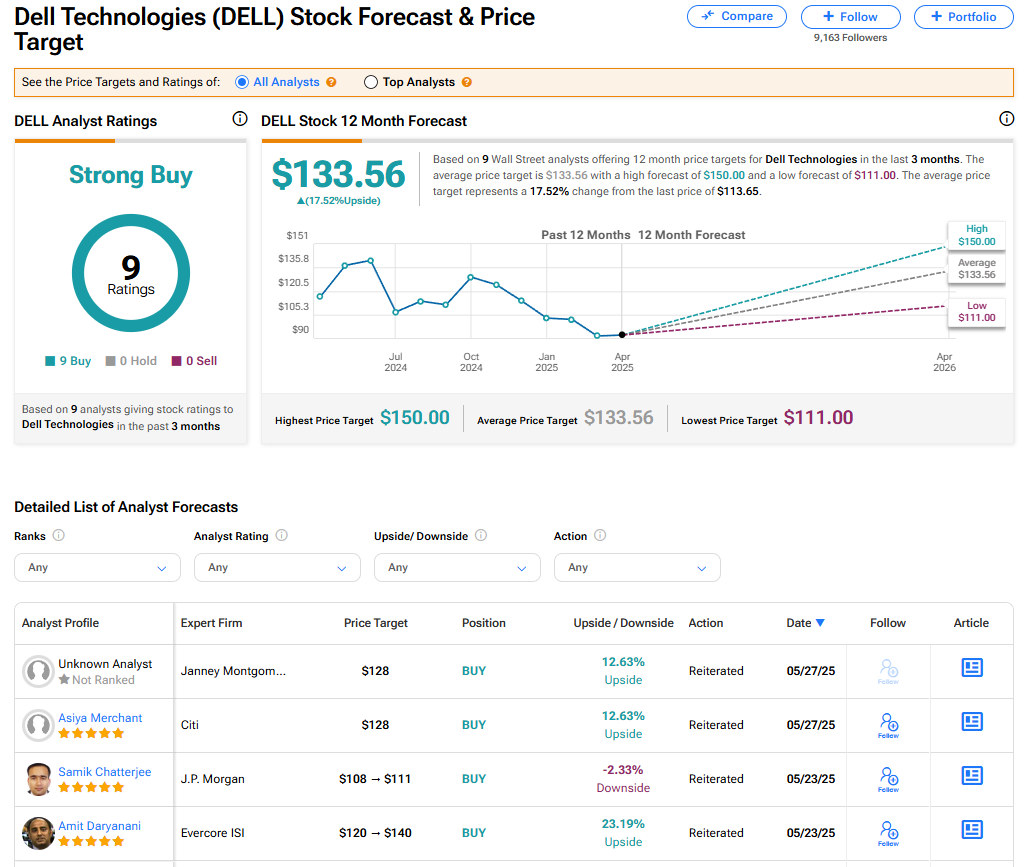Click the April 2025 chart data point
This screenshot has width=1024, height=867.
point(622,334)
